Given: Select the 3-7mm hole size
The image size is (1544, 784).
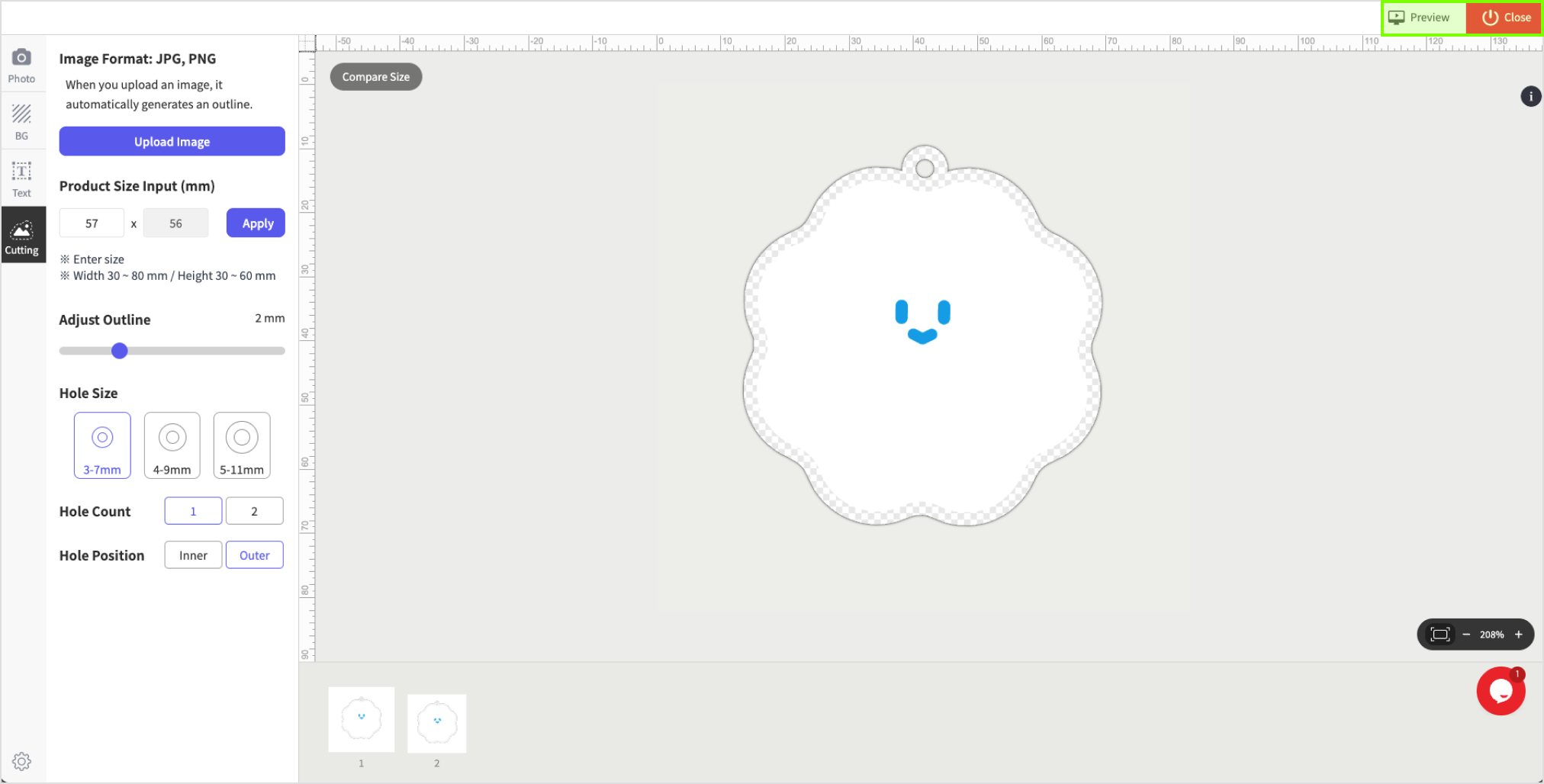Looking at the screenshot, I should pos(102,445).
